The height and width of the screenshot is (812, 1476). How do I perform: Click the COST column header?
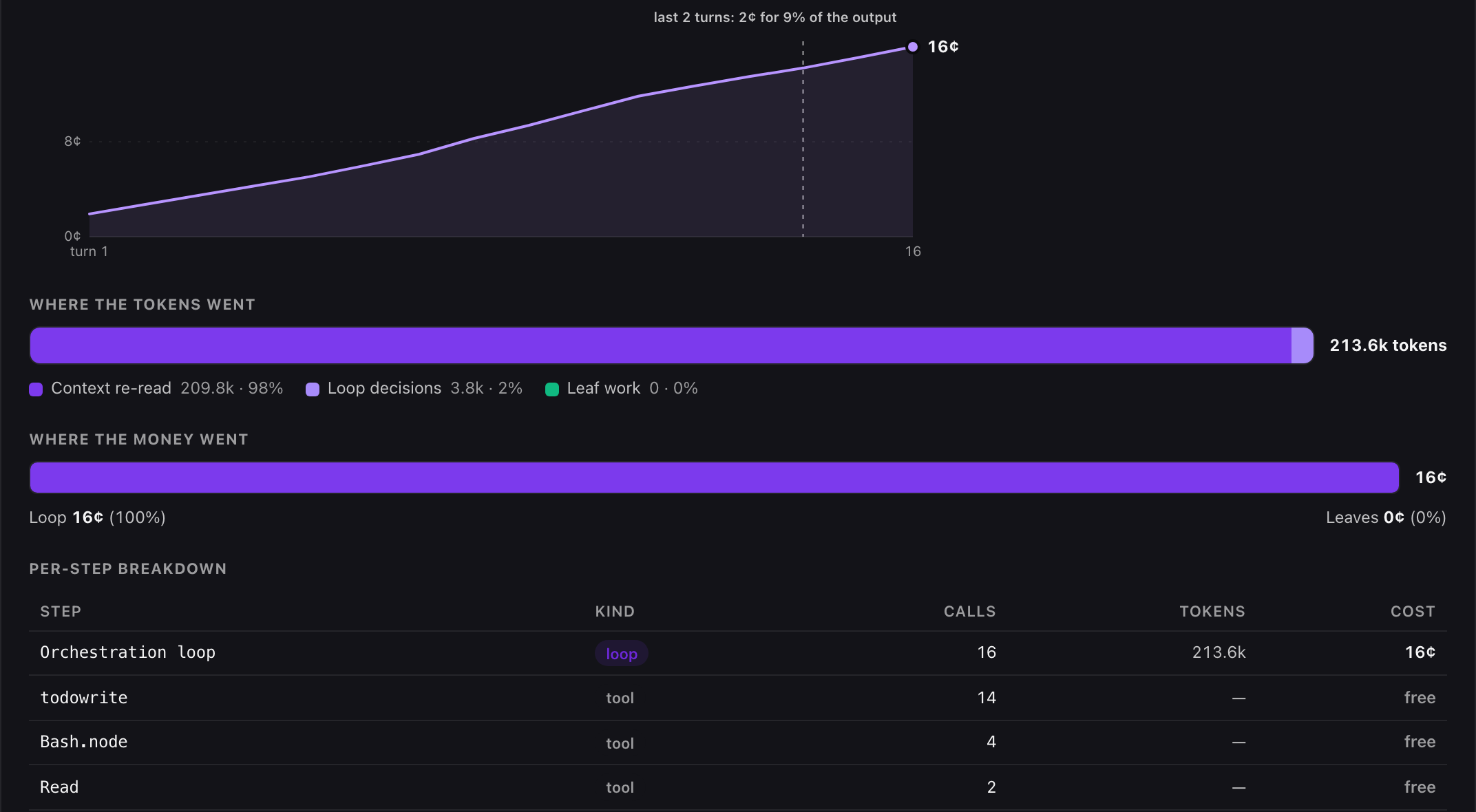tap(1413, 612)
